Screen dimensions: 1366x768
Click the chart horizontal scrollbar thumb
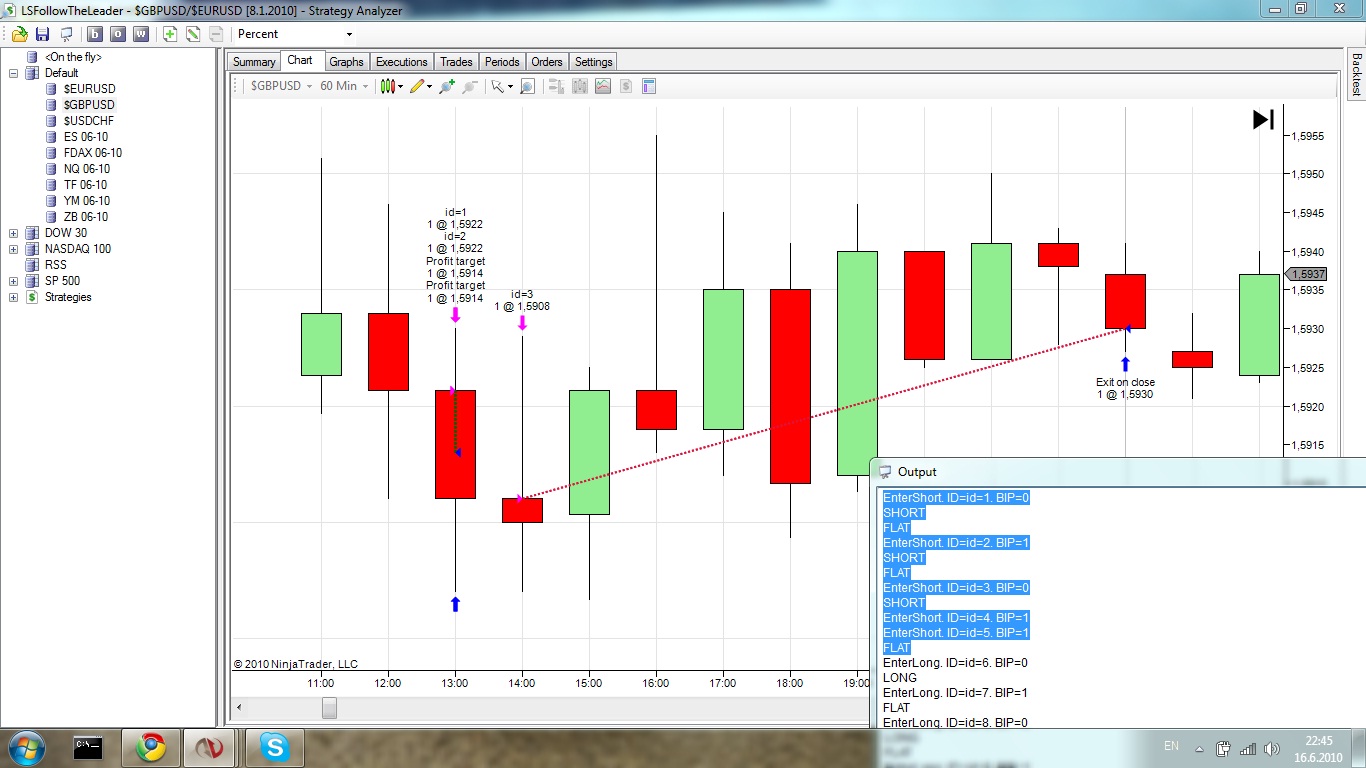[329, 708]
